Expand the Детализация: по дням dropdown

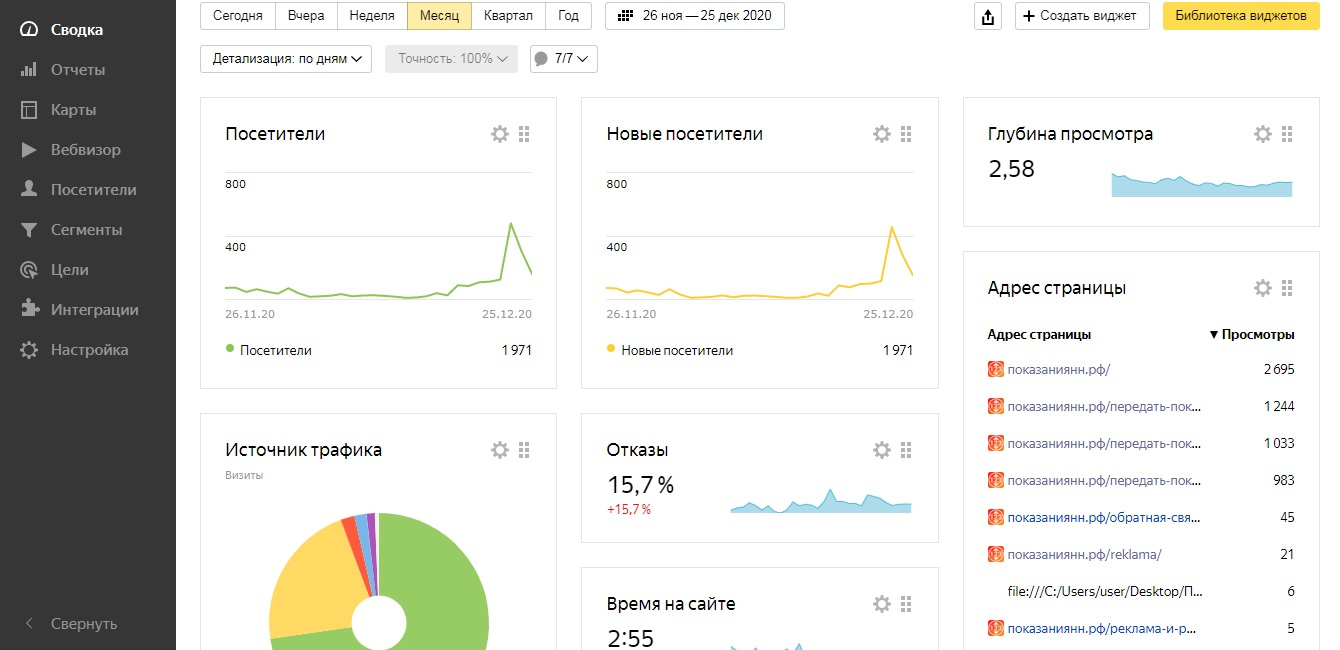(286, 59)
